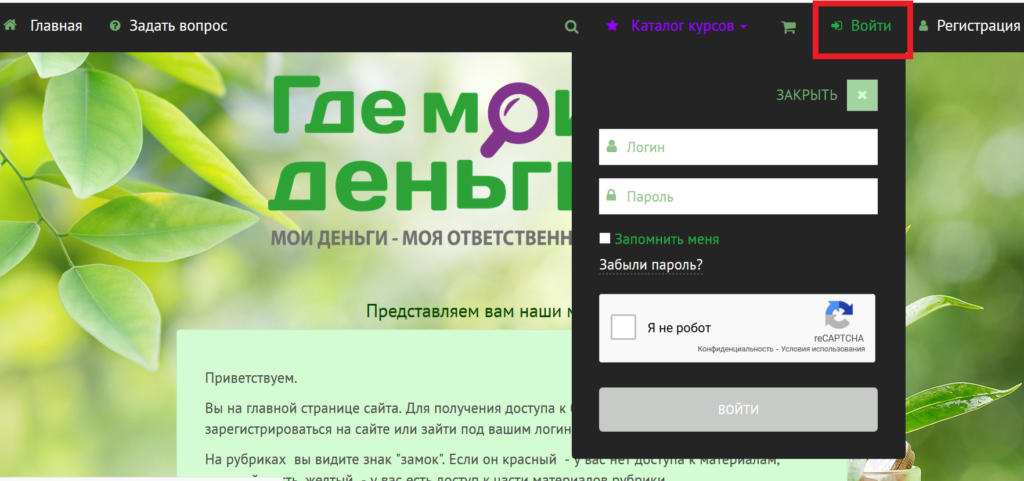Screen dimensions: 1024x481
Task: Click the Пароль input field
Action: (x=738, y=196)
